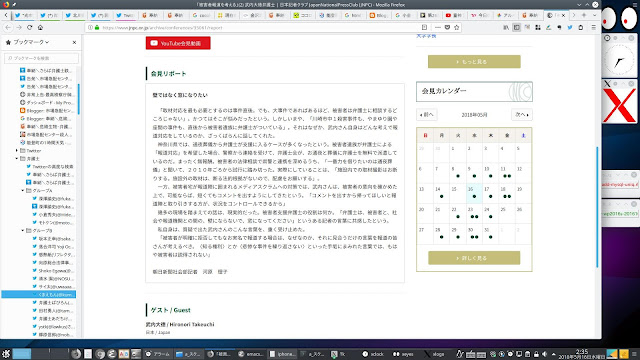Go to previous month with 前へ
The image size is (640, 360).
click(427, 115)
